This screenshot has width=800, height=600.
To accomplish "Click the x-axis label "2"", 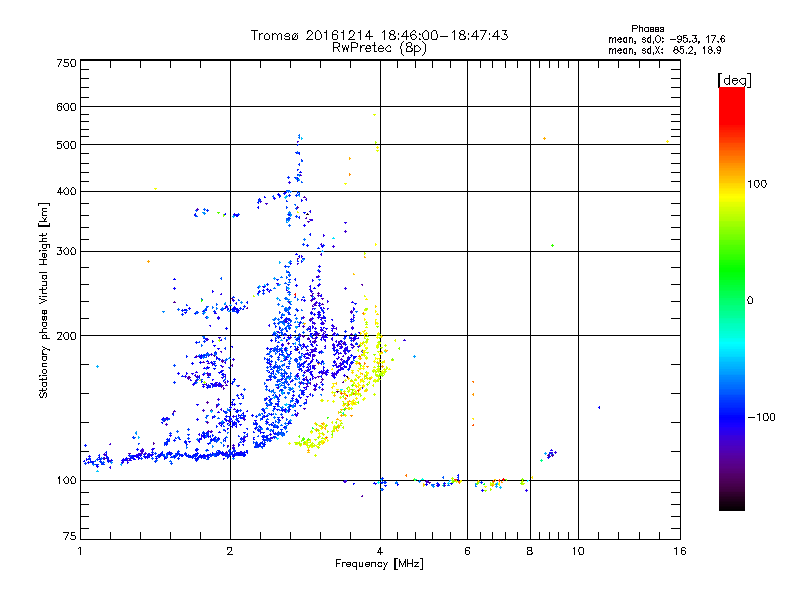I will pos(230,551).
